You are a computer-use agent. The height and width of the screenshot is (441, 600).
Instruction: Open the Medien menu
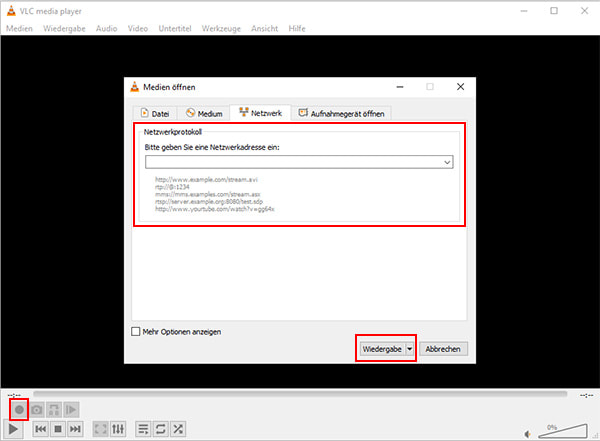click(x=19, y=28)
